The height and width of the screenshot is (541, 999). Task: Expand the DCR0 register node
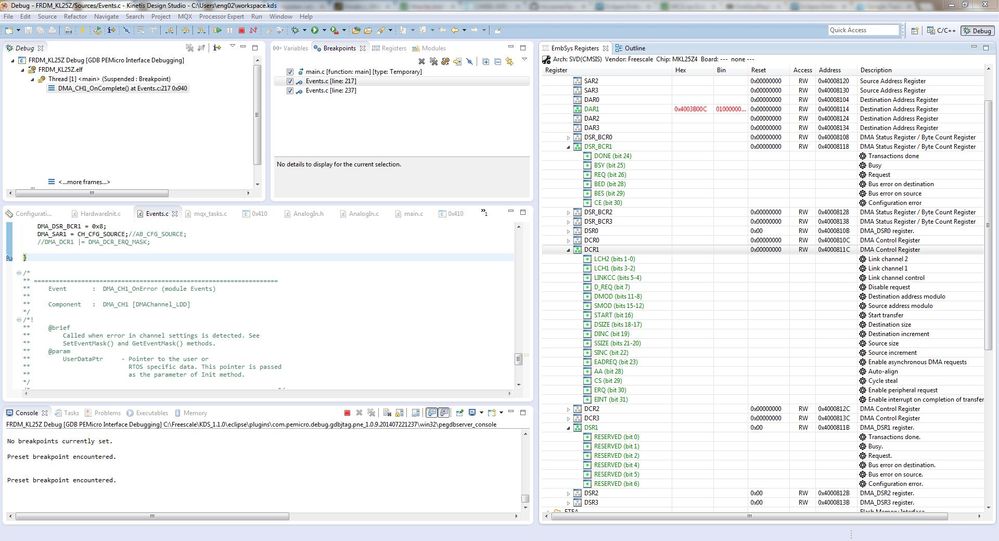point(568,240)
